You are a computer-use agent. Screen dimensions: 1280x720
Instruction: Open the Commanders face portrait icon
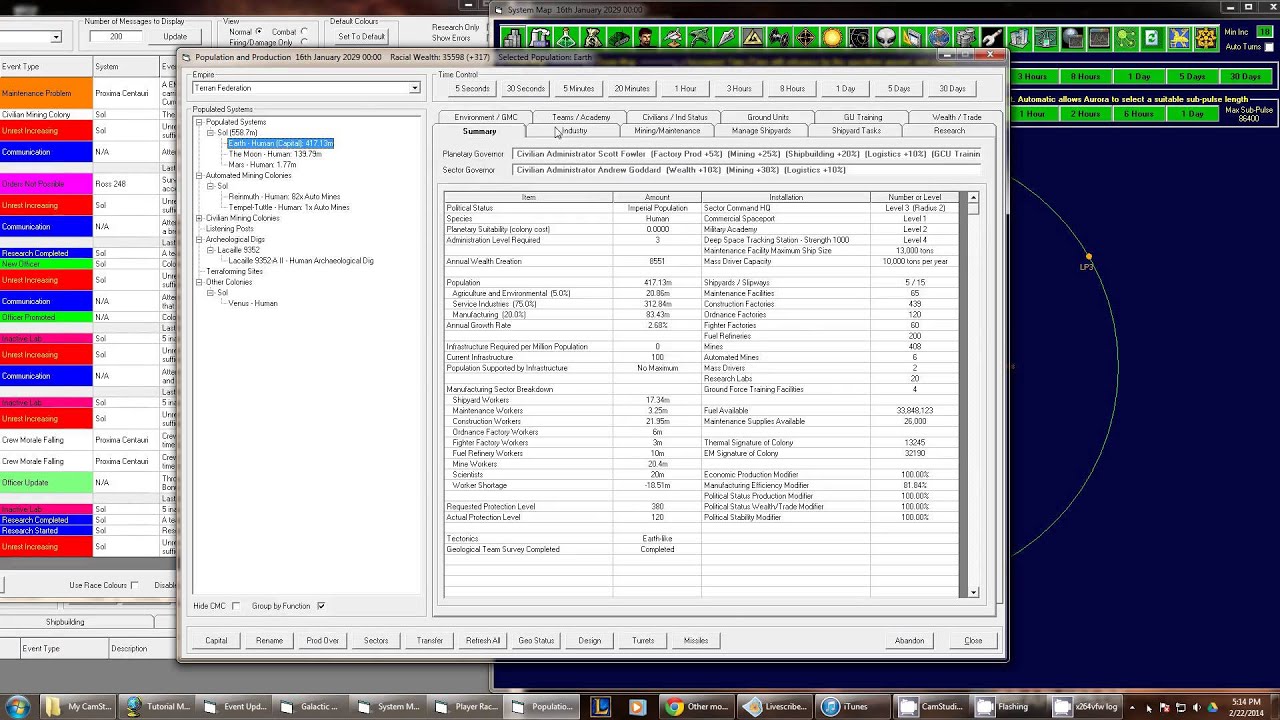click(x=645, y=38)
